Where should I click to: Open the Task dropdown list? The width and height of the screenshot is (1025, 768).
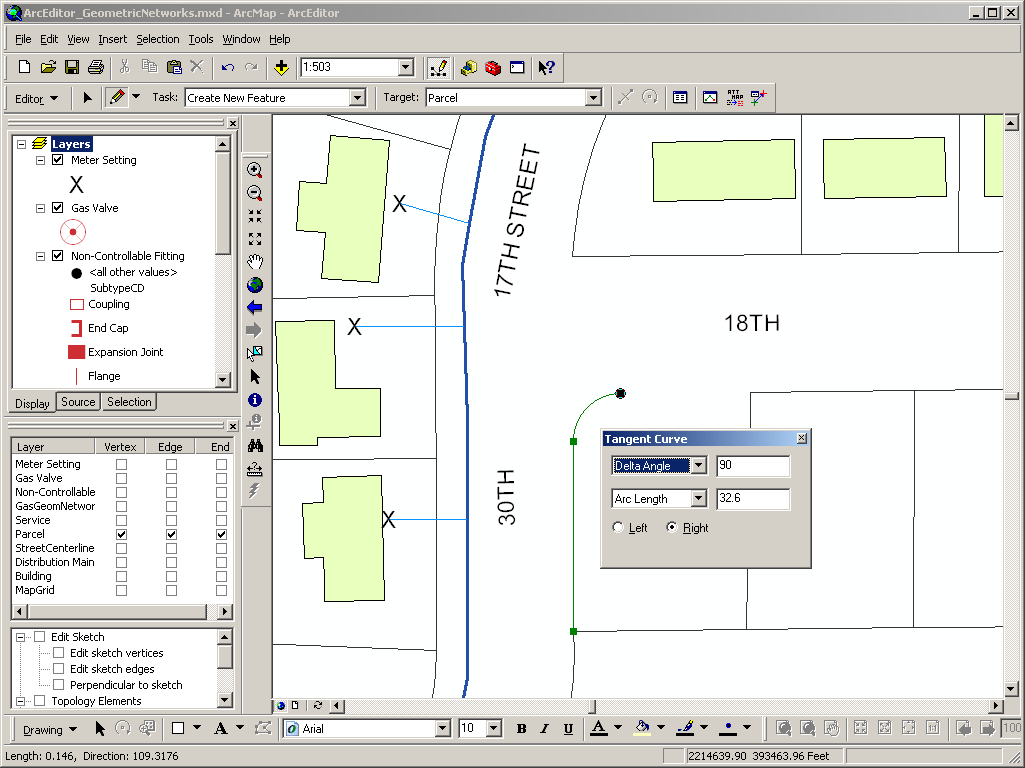tap(357, 98)
